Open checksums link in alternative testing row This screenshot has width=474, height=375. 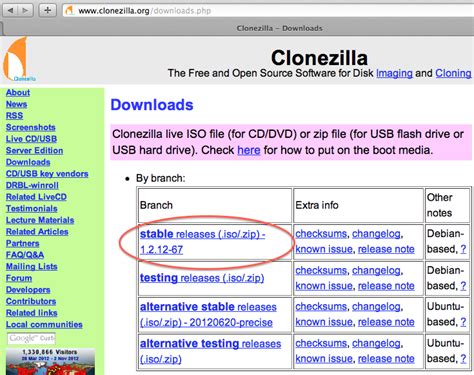click(x=321, y=343)
